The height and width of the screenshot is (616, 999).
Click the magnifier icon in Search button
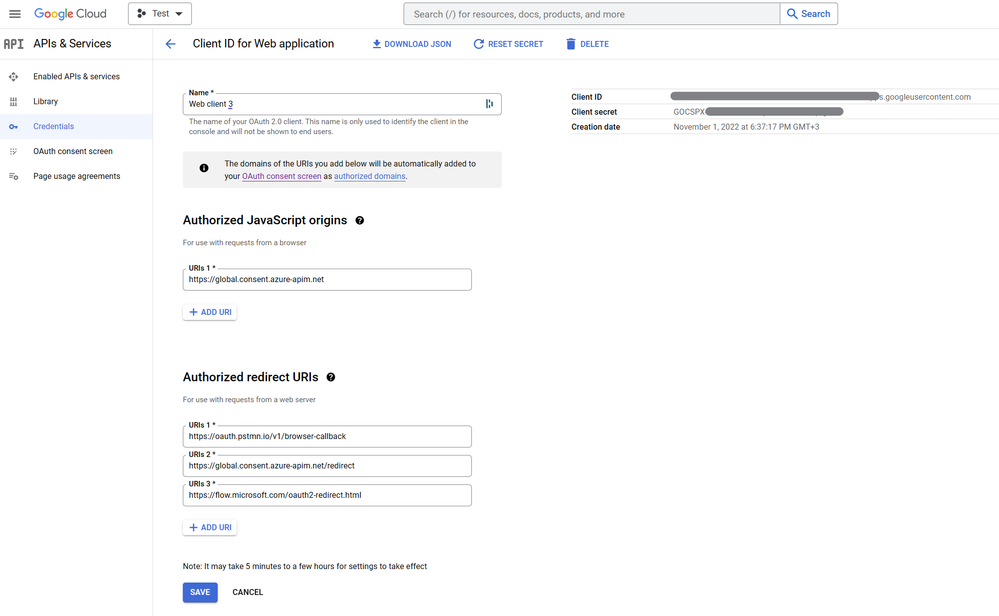(x=792, y=13)
